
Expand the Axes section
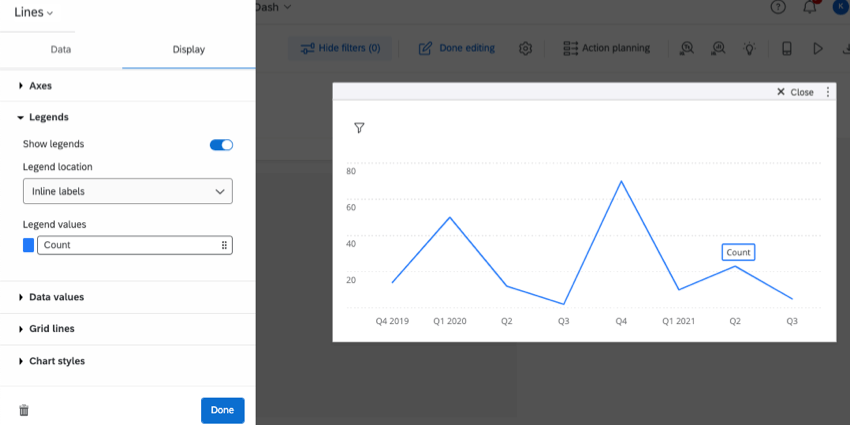click(x=40, y=86)
